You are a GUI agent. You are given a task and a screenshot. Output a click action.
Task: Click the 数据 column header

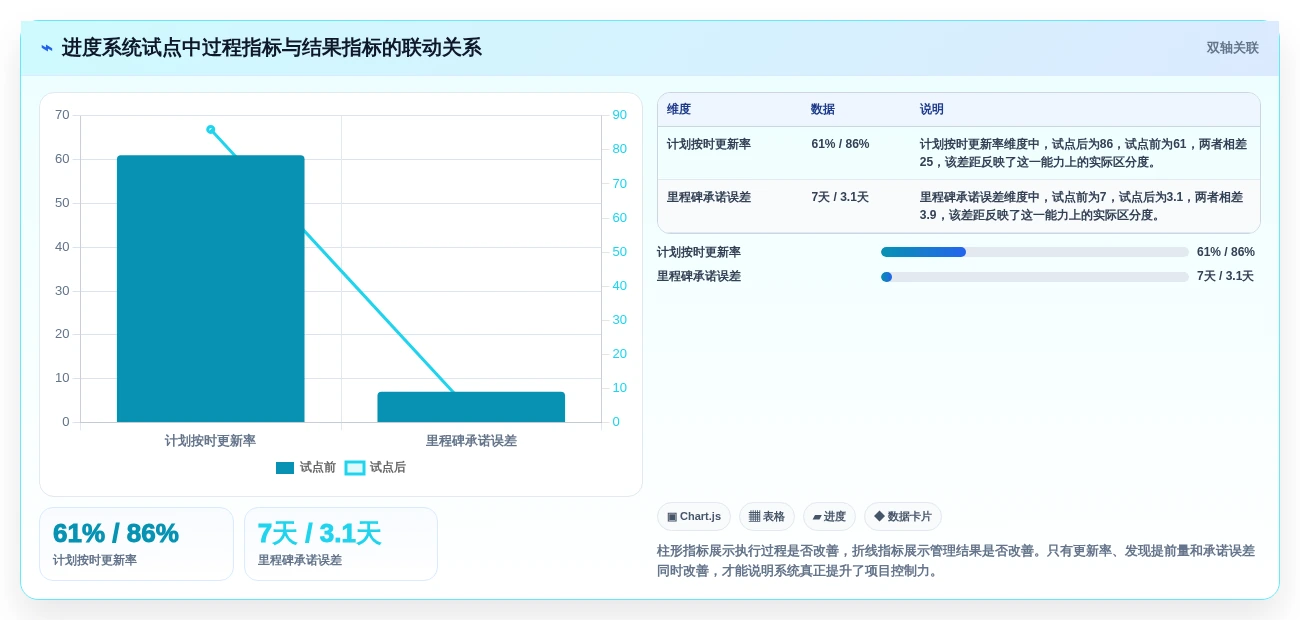coord(823,109)
